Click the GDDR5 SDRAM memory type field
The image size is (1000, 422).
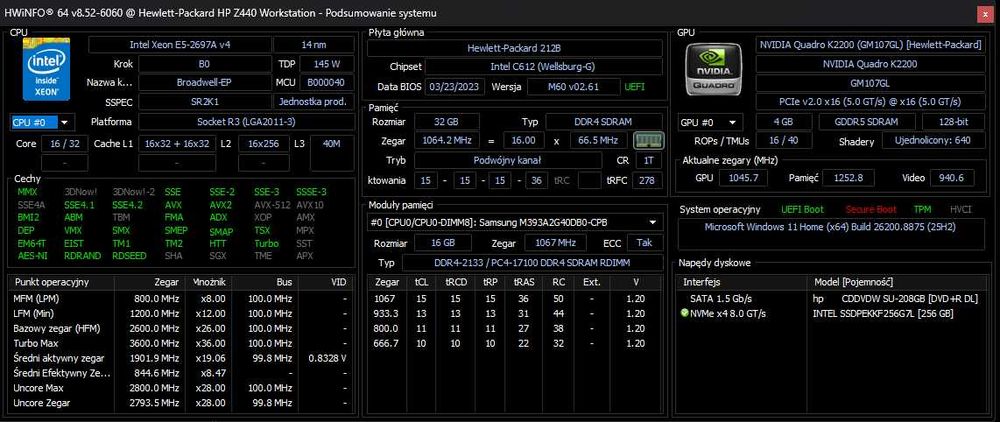click(866, 122)
